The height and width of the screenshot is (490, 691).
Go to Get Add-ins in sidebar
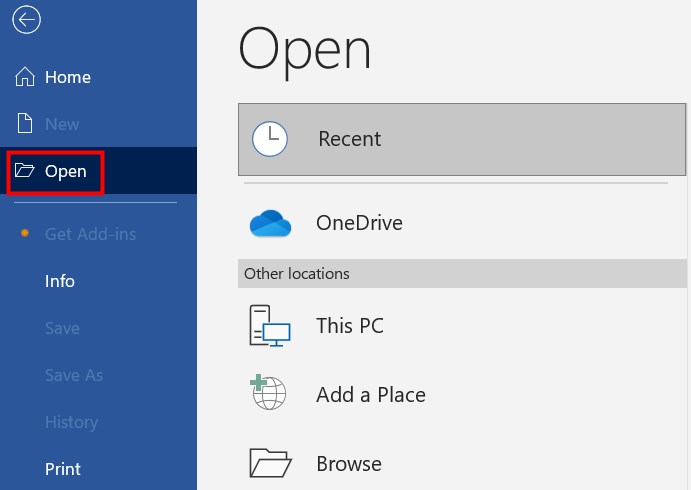90,234
